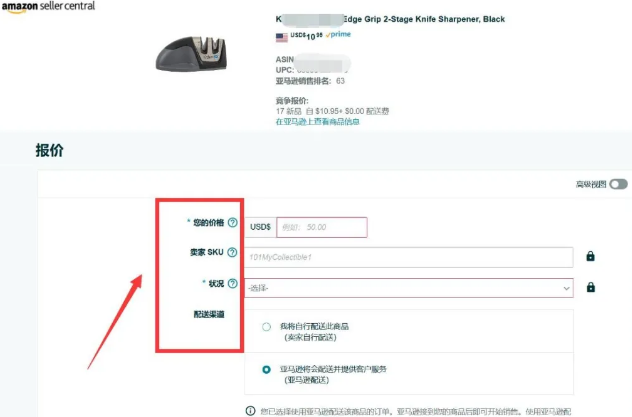Click lock icon beside condition dropdown
This screenshot has width=632, height=417.
click(x=591, y=287)
